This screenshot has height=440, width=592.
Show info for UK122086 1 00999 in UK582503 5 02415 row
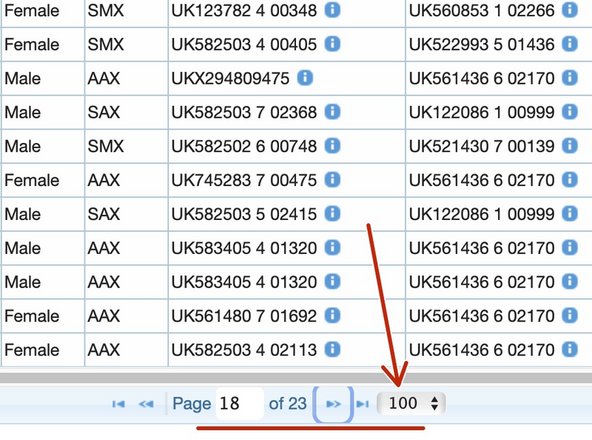coord(570,214)
